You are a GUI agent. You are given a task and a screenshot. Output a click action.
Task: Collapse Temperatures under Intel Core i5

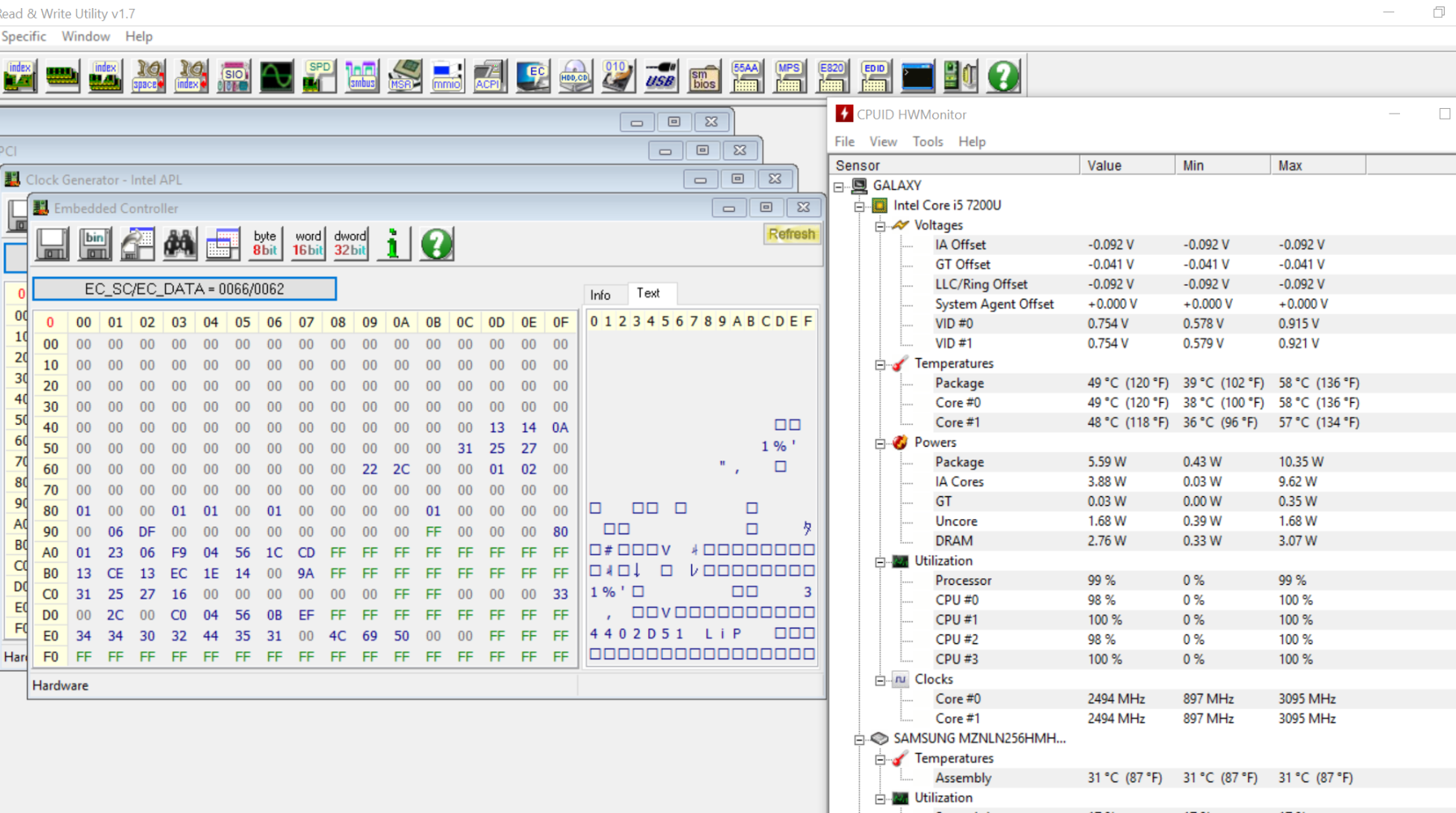tap(880, 364)
